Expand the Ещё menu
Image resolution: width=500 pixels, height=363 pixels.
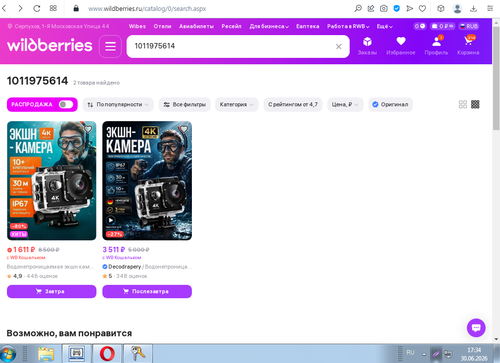pos(385,26)
